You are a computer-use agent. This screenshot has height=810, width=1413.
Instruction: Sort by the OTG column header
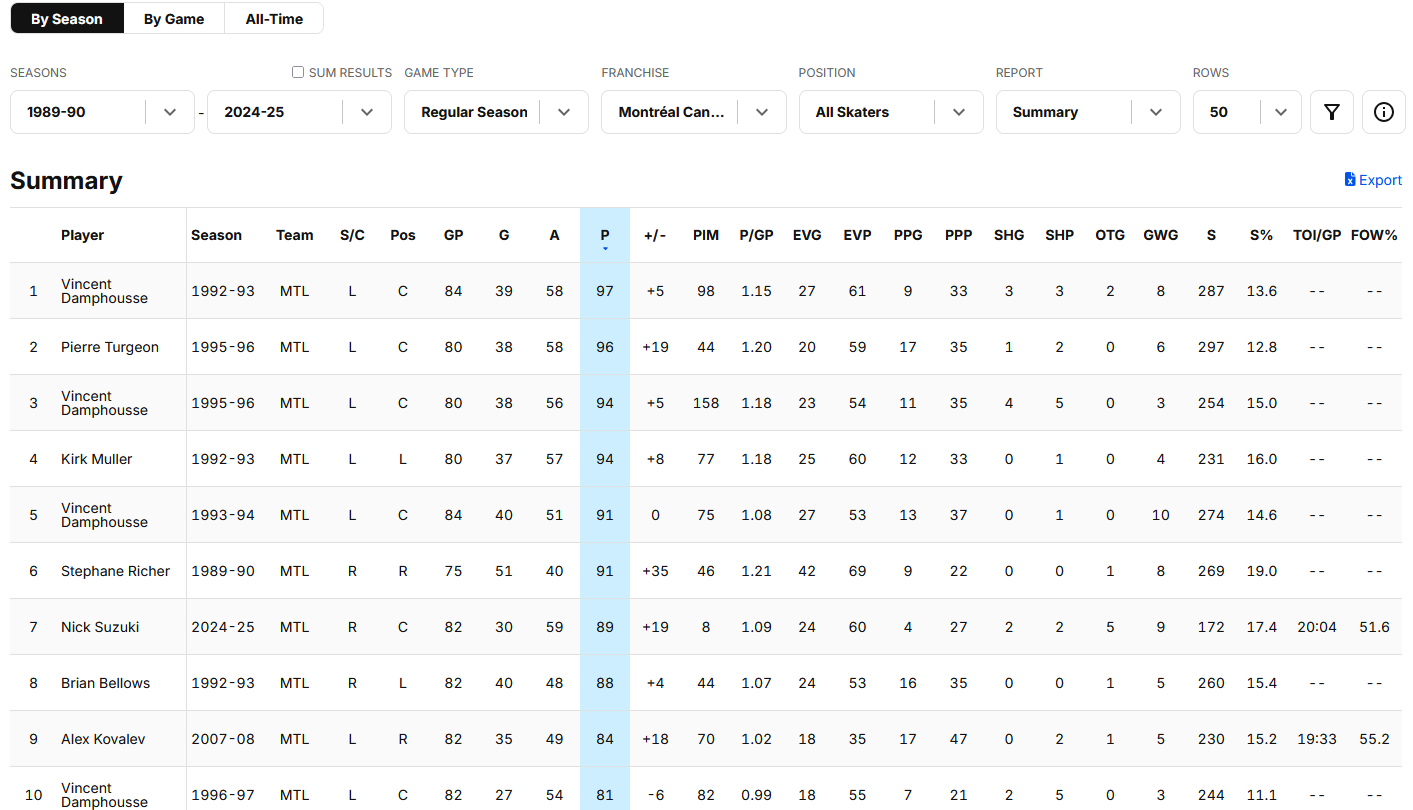coord(1110,235)
